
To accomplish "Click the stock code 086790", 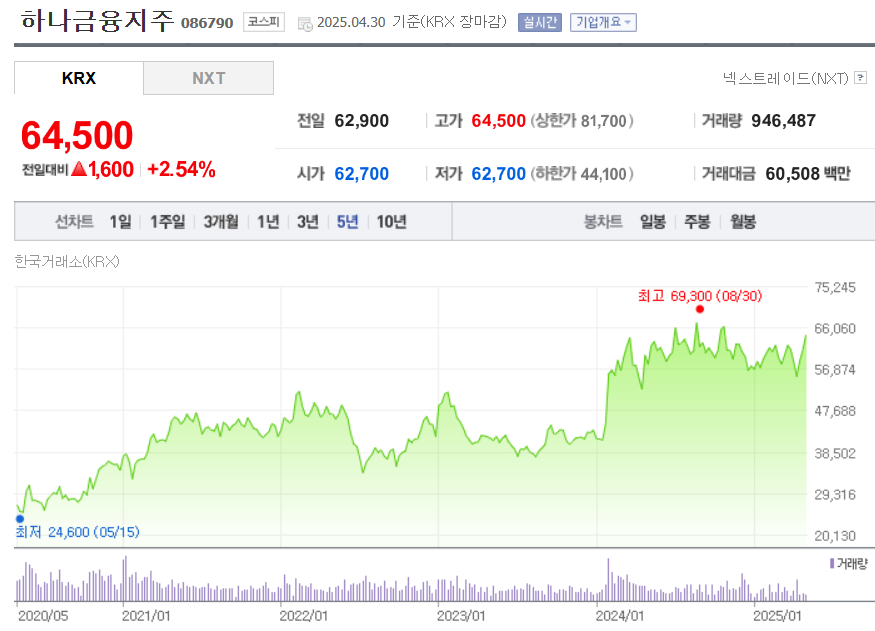I will pyautogui.click(x=207, y=23).
